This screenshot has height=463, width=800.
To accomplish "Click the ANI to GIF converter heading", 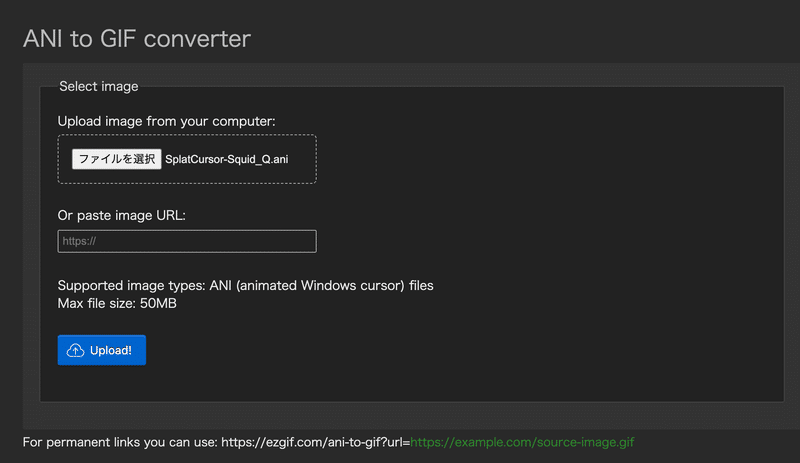I will point(137,39).
